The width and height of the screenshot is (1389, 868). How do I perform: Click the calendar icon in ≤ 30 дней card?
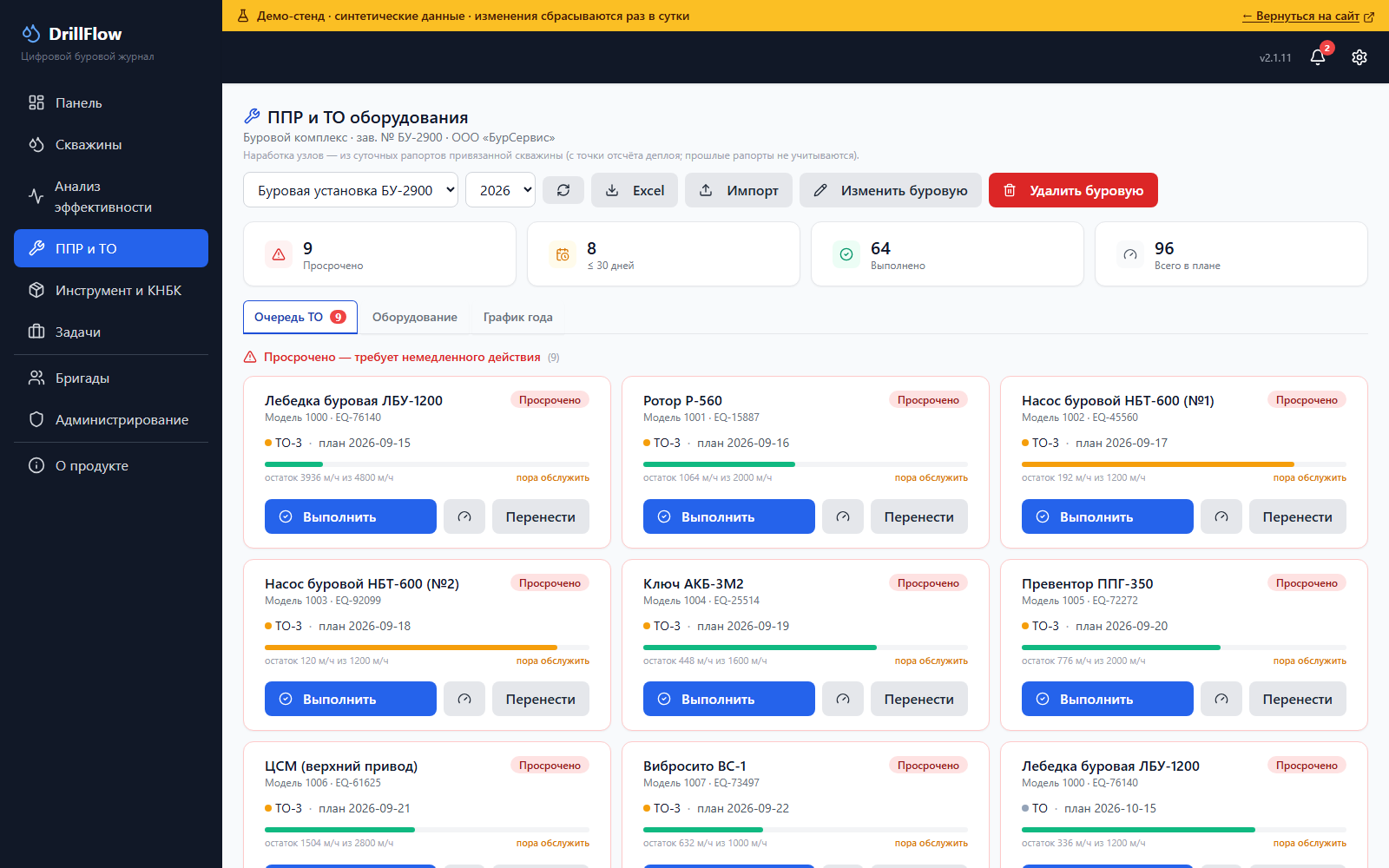coord(563,254)
